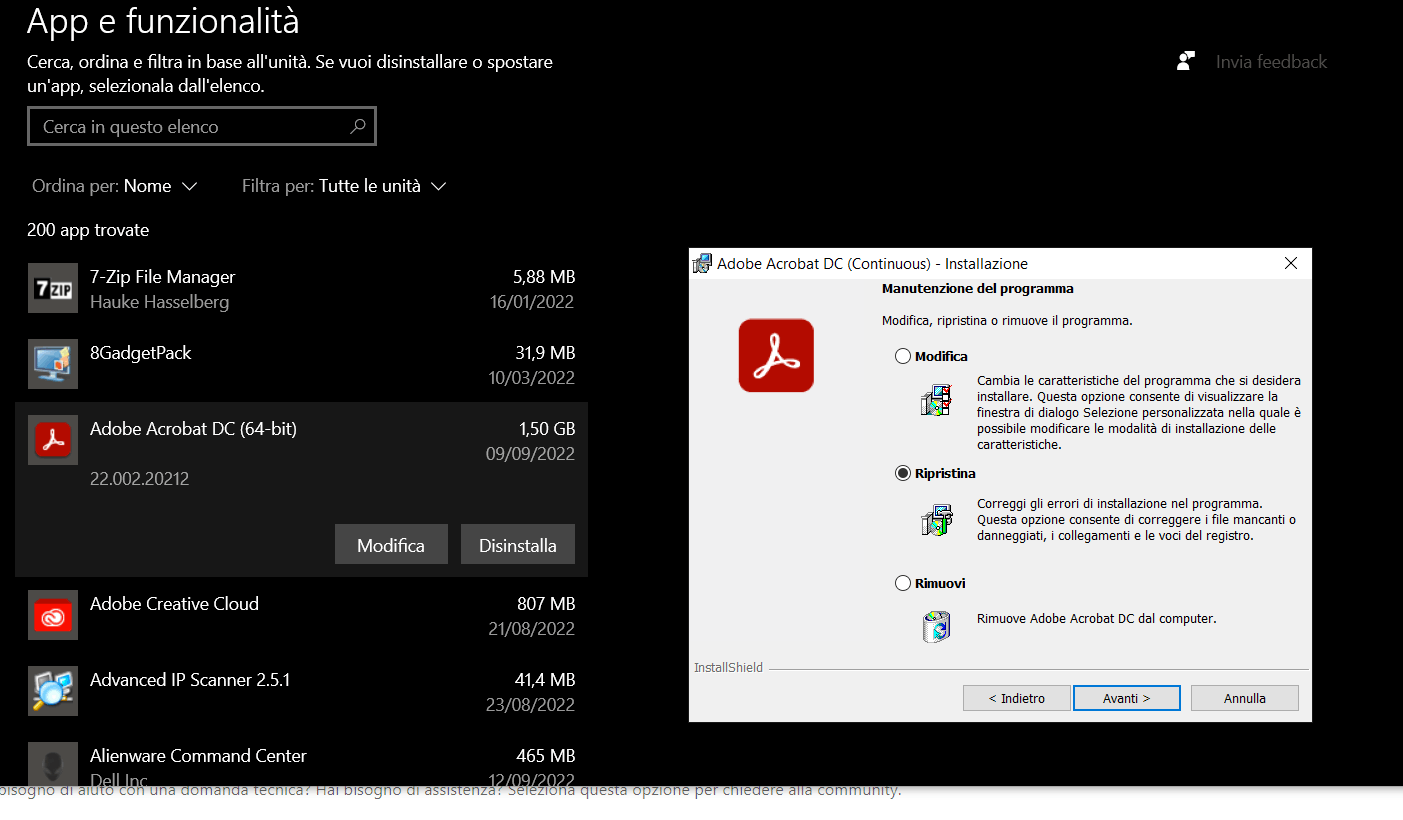Click the Avanti > button

[x=1127, y=698]
